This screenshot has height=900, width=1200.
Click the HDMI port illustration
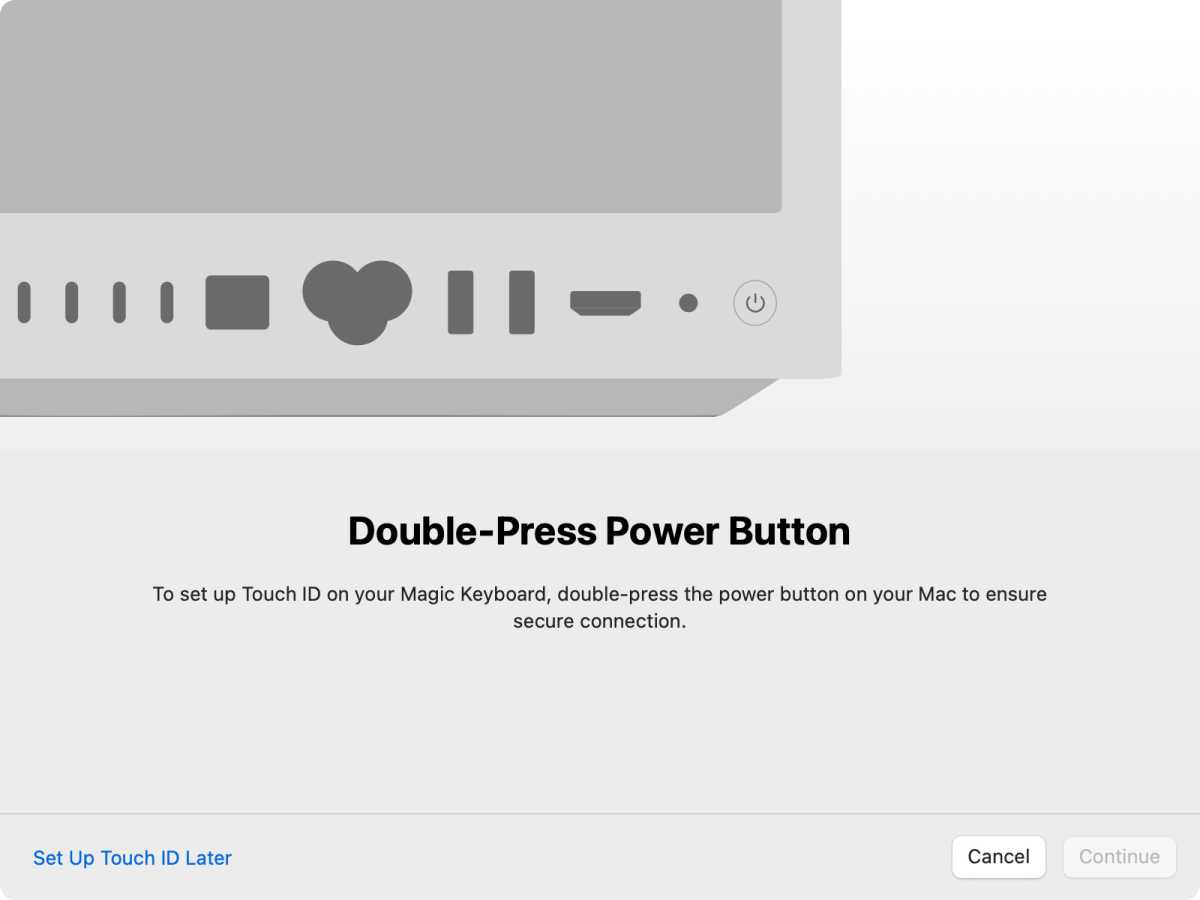tap(605, 303)
